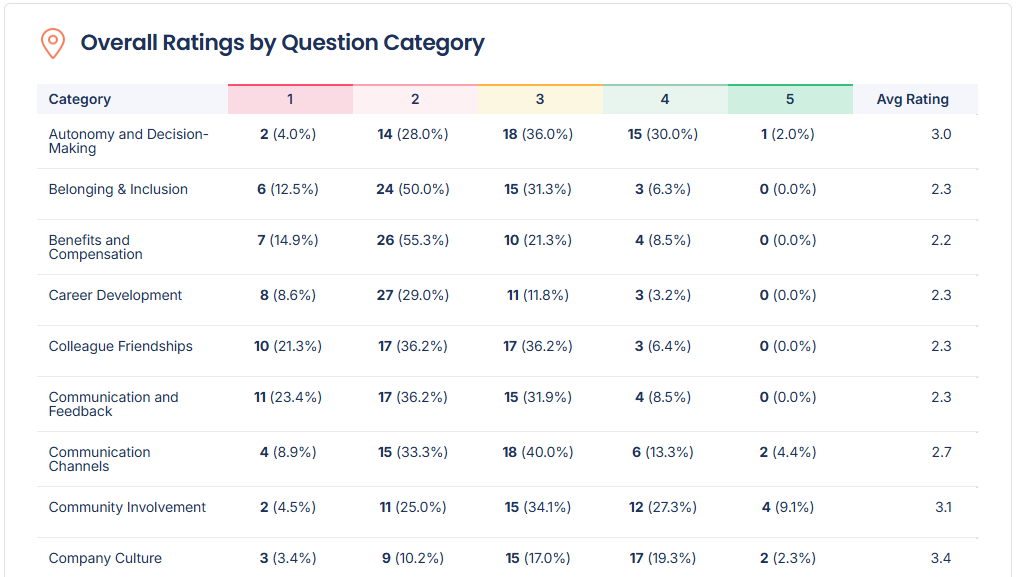This screenshot has width=1016, height=577.
Task: Click the "Overall Ratings by Question Category" heading
Action: 282,43
